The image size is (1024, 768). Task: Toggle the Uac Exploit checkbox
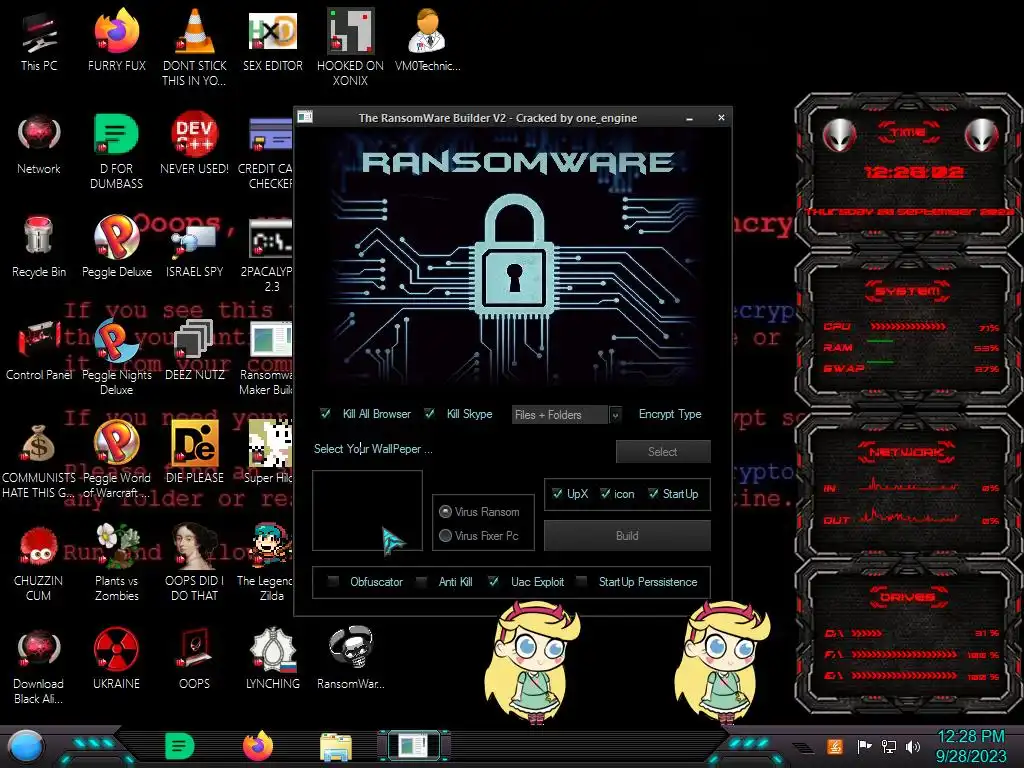[x=494, y=581]
